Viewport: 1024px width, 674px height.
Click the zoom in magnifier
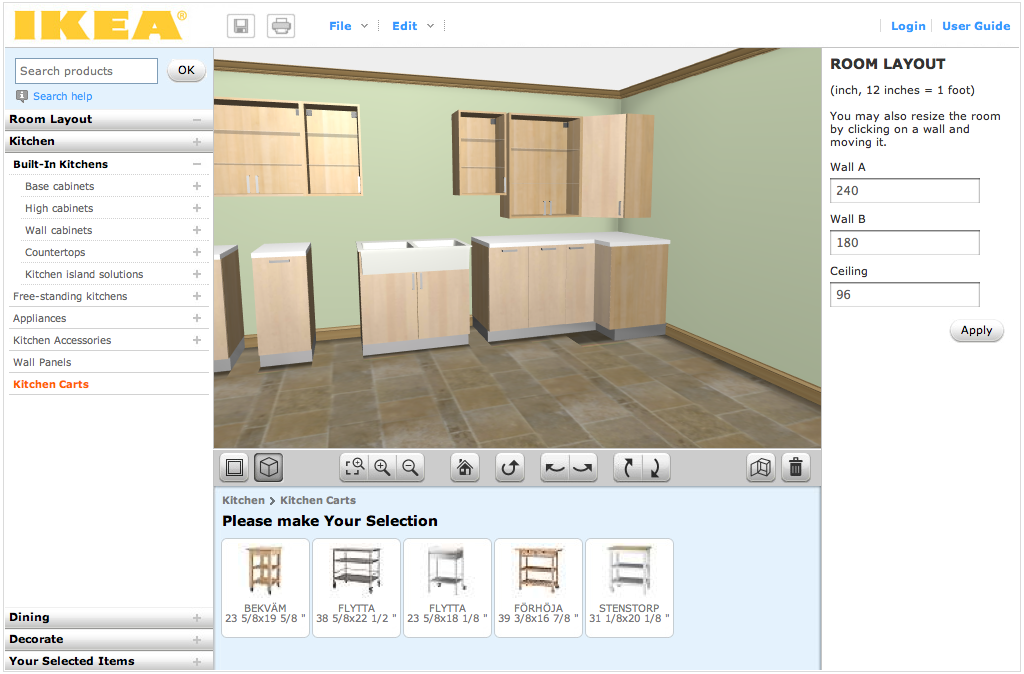coord(383,468)
